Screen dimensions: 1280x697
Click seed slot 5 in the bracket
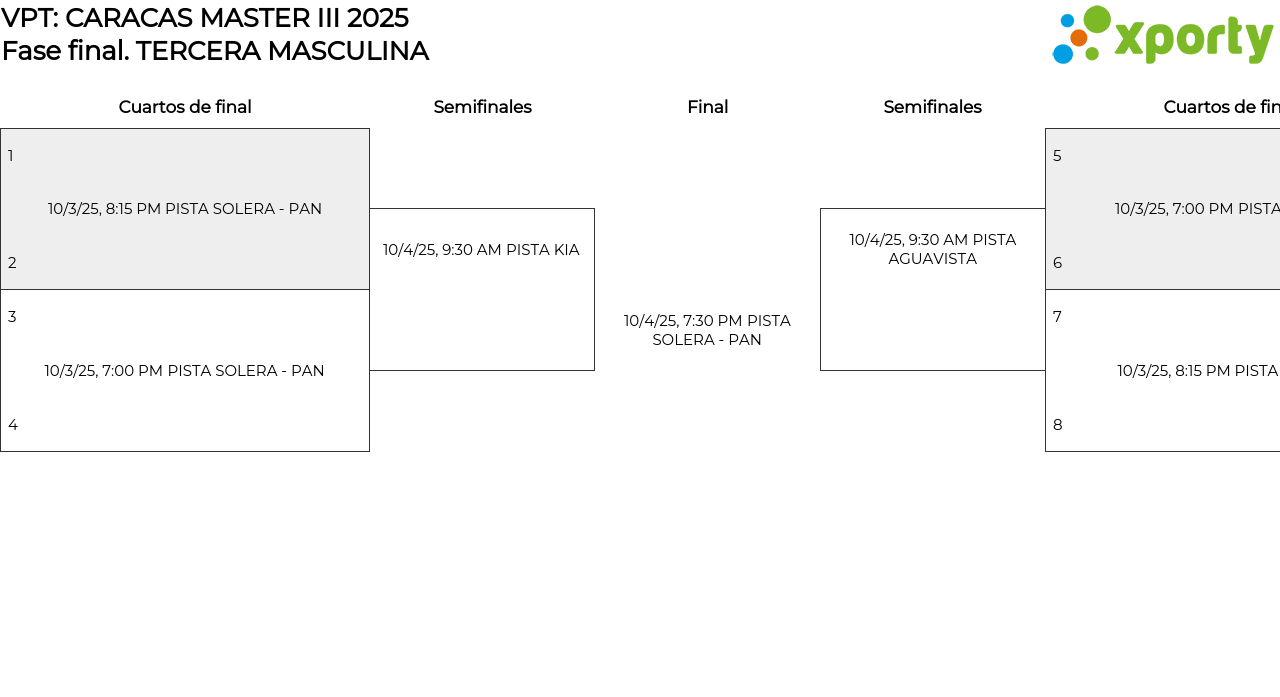click(1057, 156)
